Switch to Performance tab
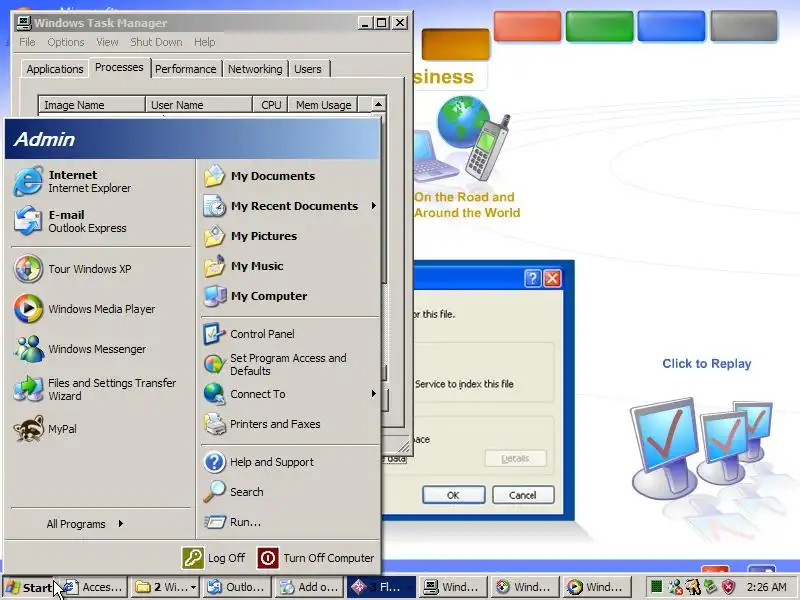The height and width of the screenshot is (600, 800). coord(186,69)
